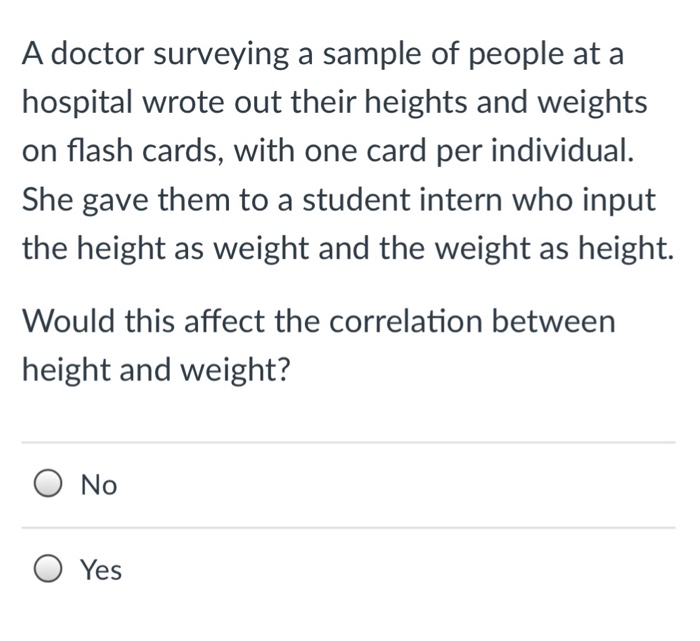Click the line starting 'hospital wrote out'
This screenshot has width=700, height=641.
(x=334, y=102)
